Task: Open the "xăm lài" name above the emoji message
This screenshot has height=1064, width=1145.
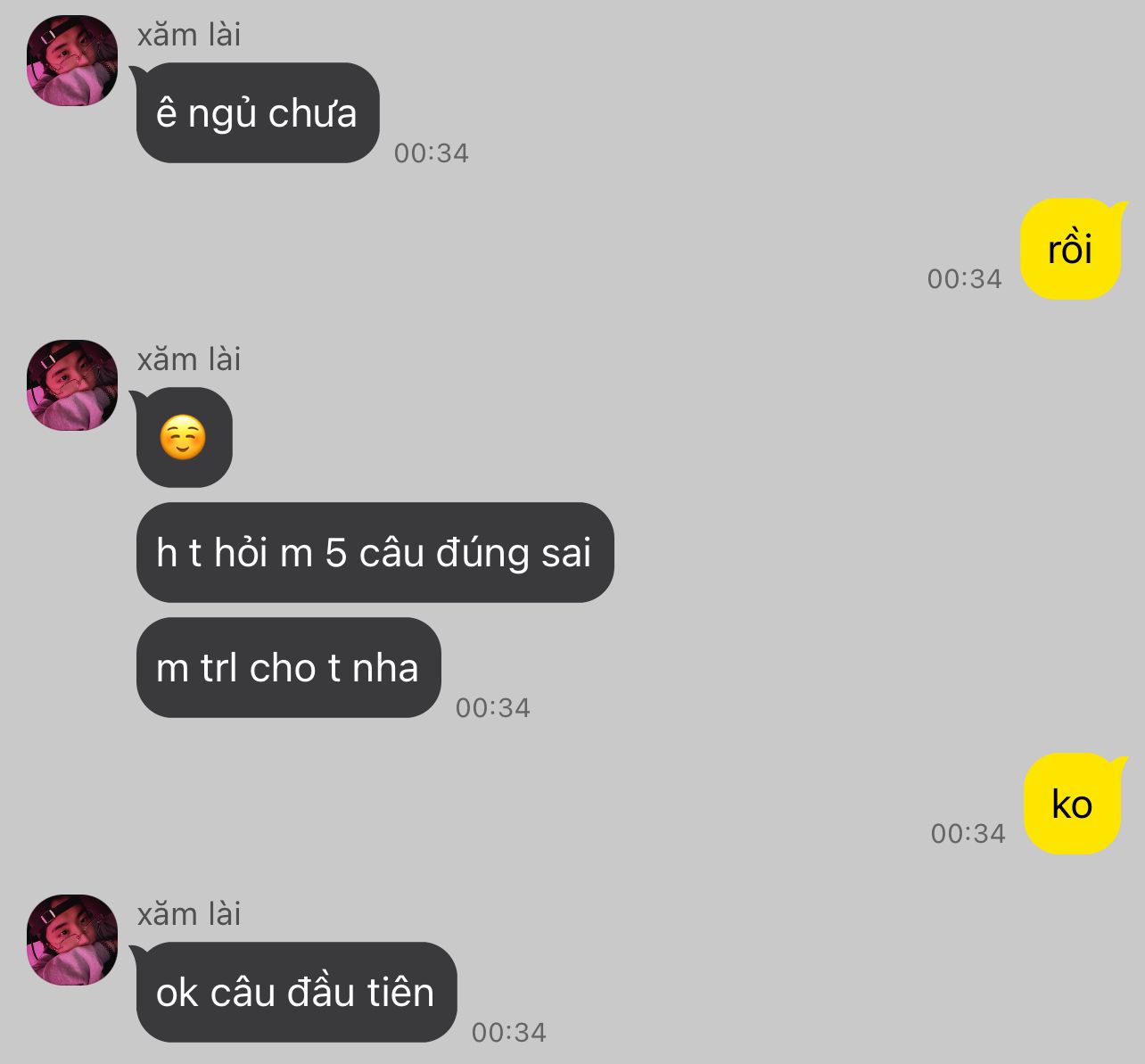Action: pos(189,359)
